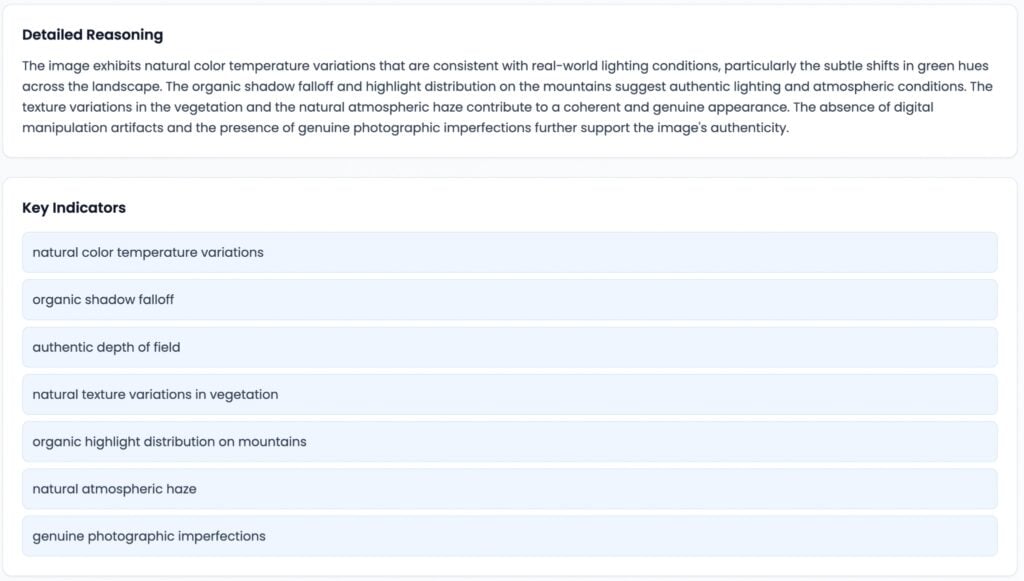
Task: Select the 'genuine photographic imperfections' indicator
Action: [509, 536]
